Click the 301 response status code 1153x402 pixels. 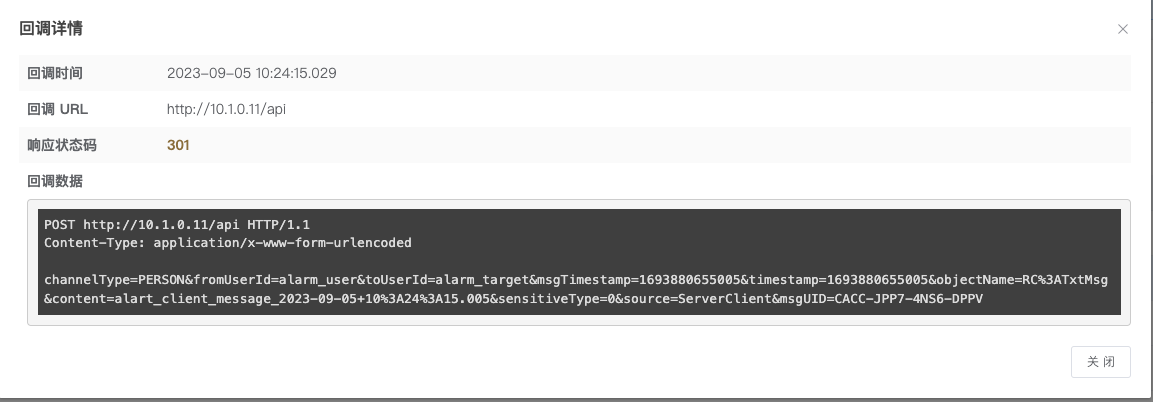pyautogui.click(x=178, y=145)
